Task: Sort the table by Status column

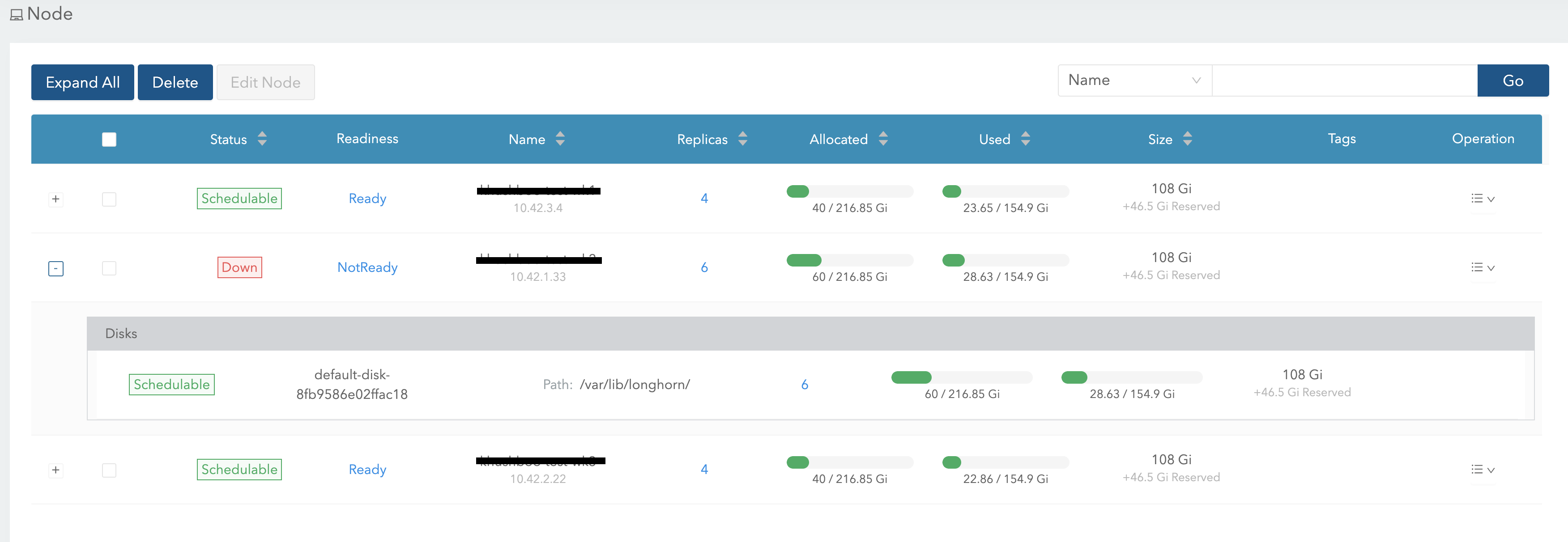Action: [x=262, y=139]
